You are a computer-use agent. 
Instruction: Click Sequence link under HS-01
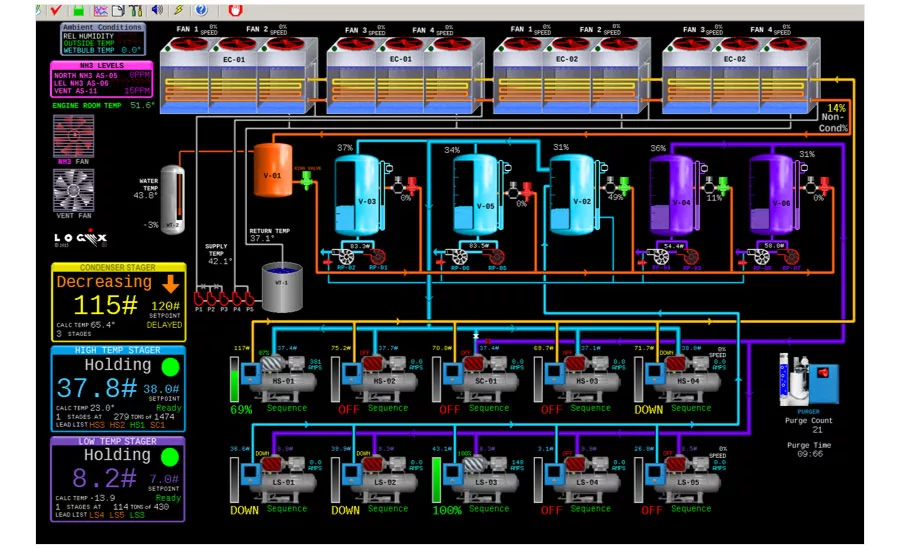point(287,408)
